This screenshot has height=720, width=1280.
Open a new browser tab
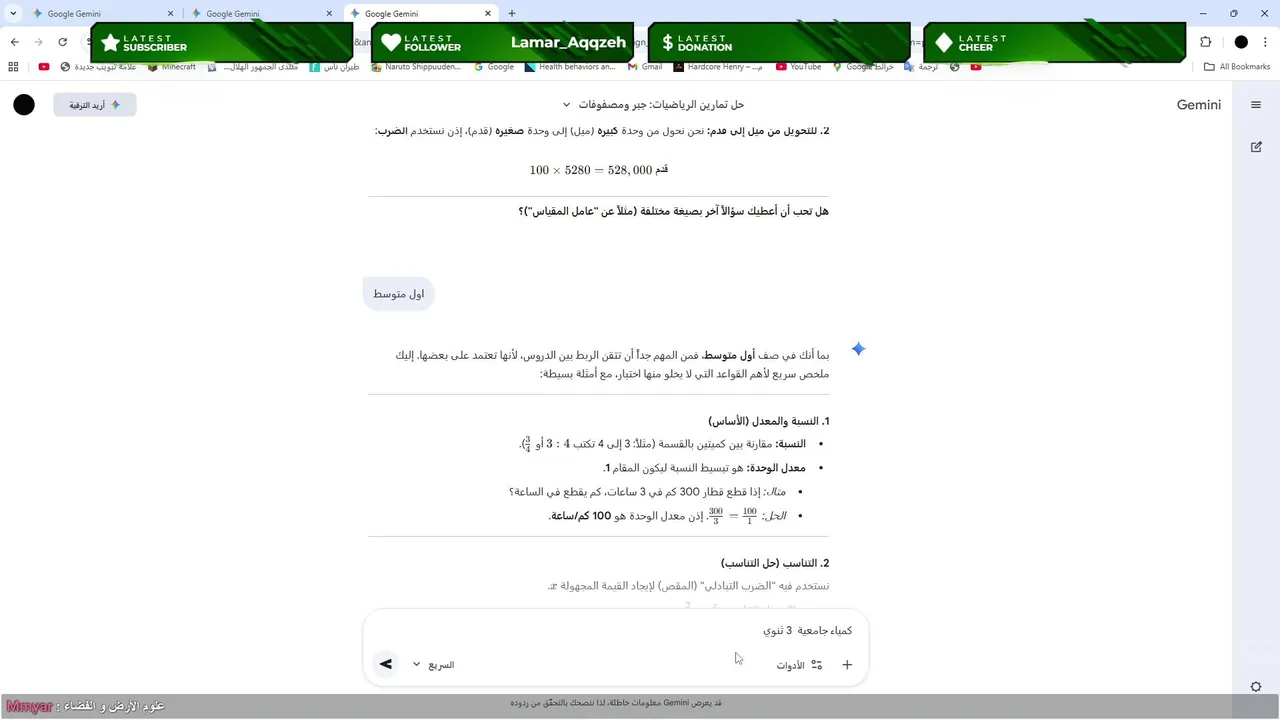pos(512,14)
